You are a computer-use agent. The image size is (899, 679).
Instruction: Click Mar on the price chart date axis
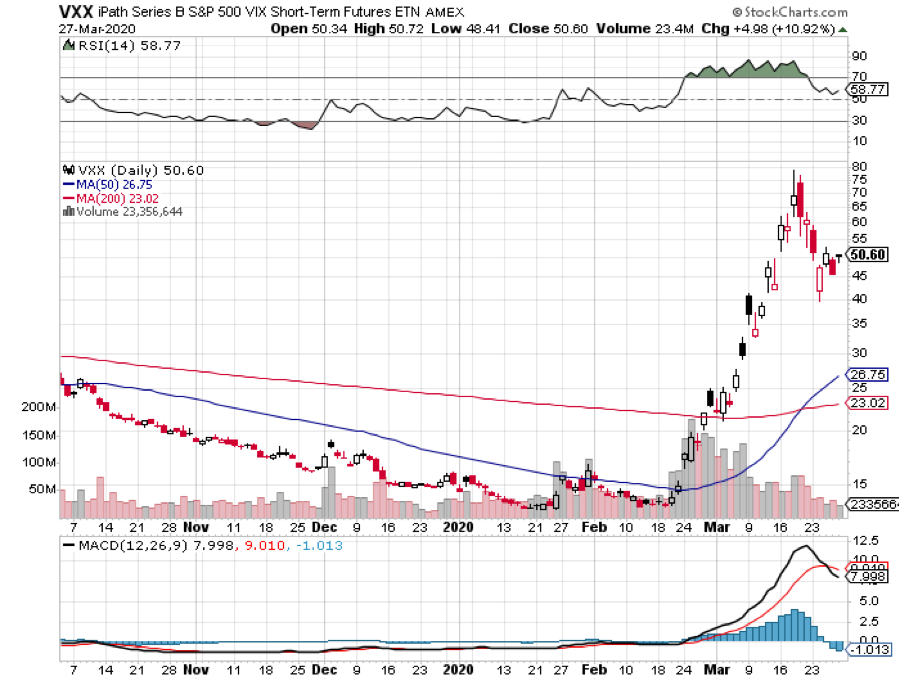pos(717,527)
